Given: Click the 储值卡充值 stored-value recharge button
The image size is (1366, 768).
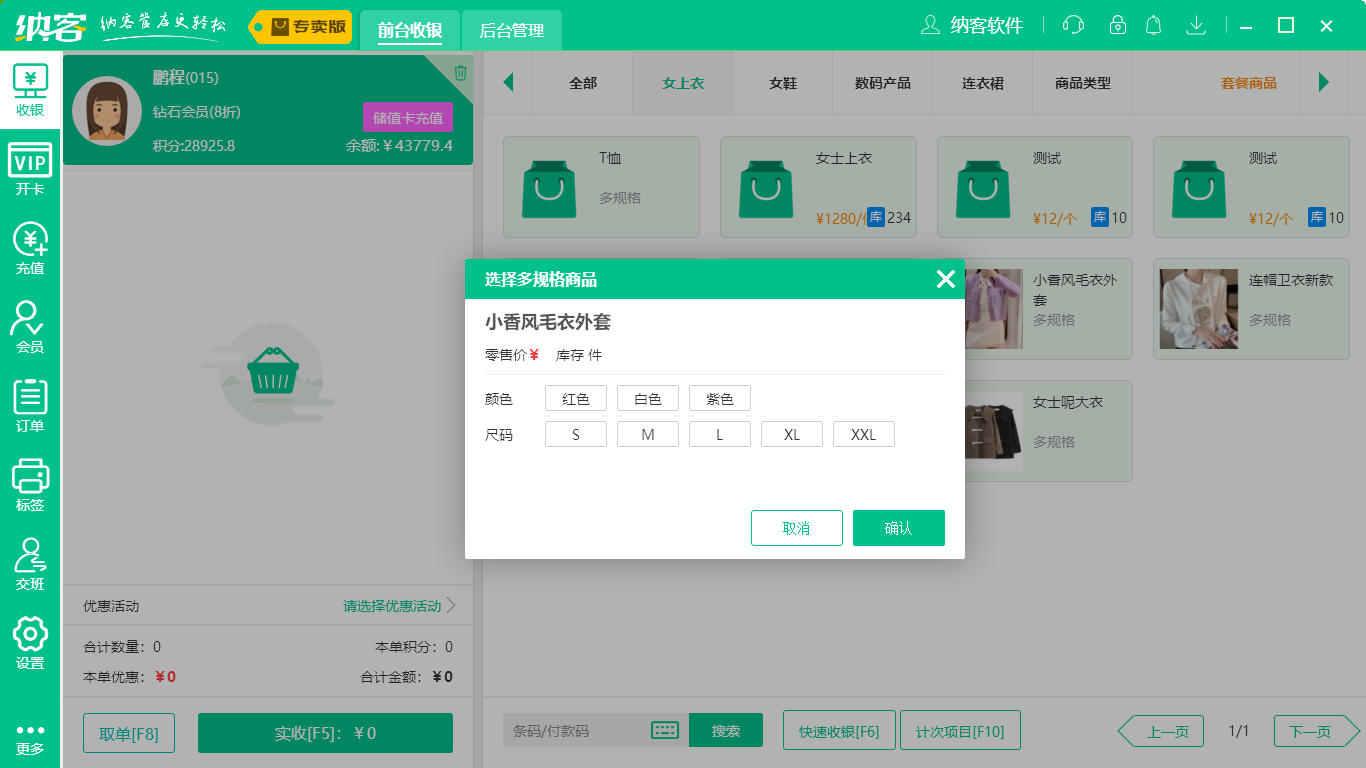Looking at the screenshot, I should [x=406, y=116].
